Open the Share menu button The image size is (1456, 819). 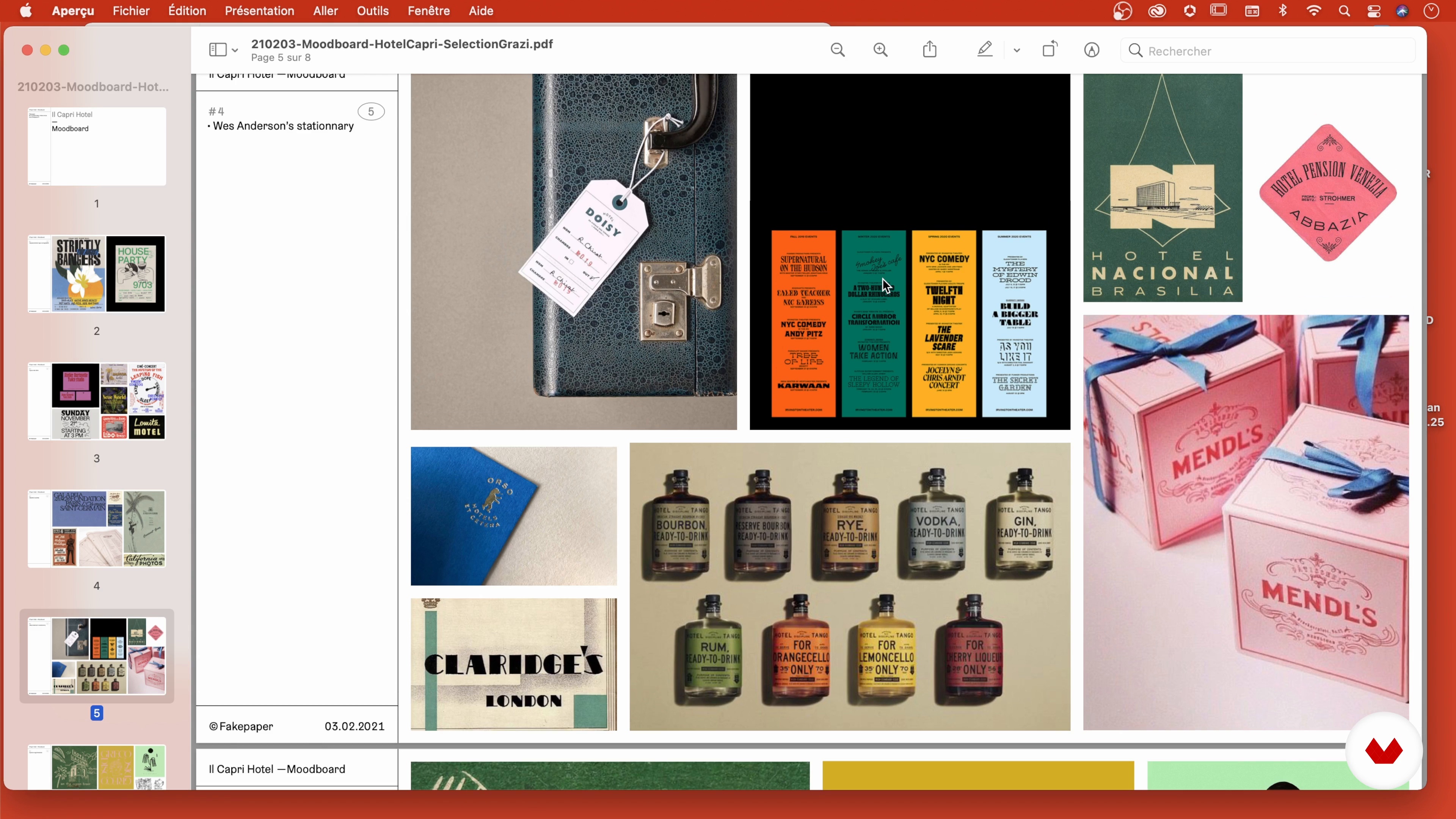930,50
